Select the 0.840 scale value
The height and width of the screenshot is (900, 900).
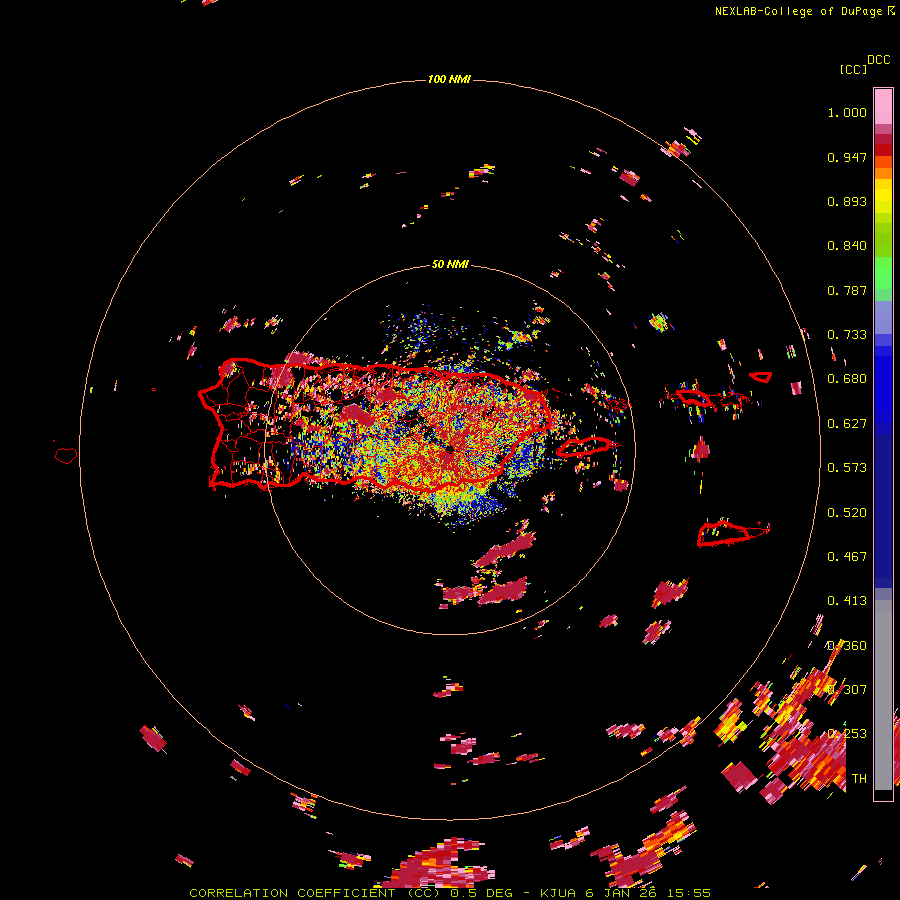click(x=847, y=246)
